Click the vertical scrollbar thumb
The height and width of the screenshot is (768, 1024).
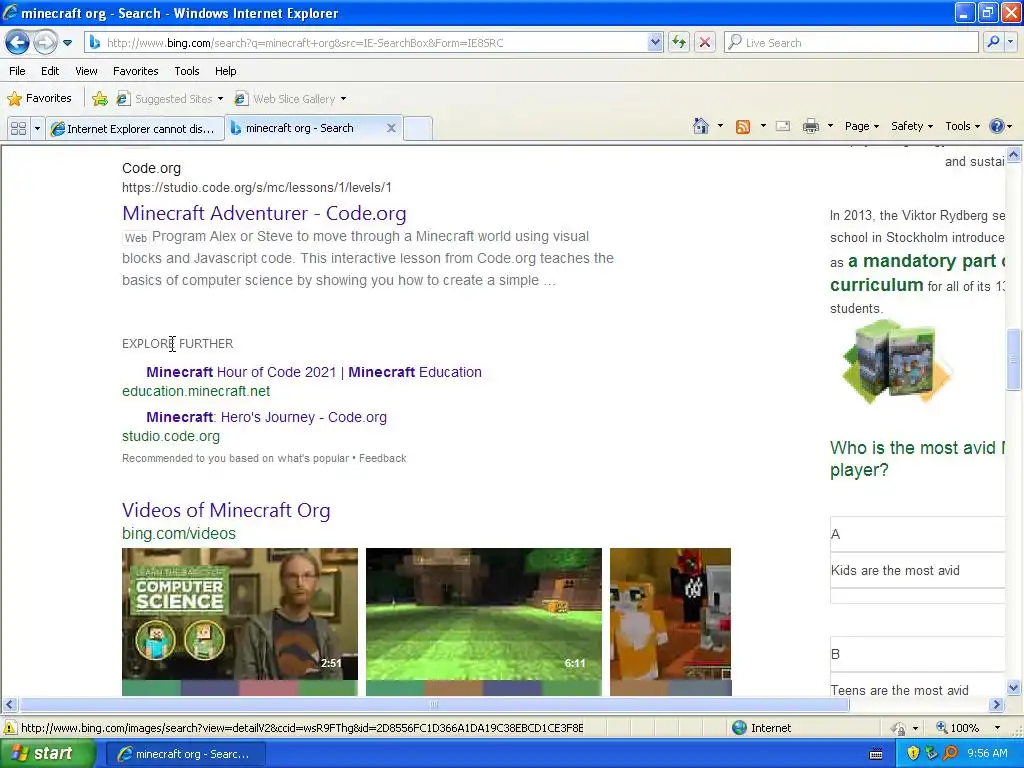point(1014,359)
